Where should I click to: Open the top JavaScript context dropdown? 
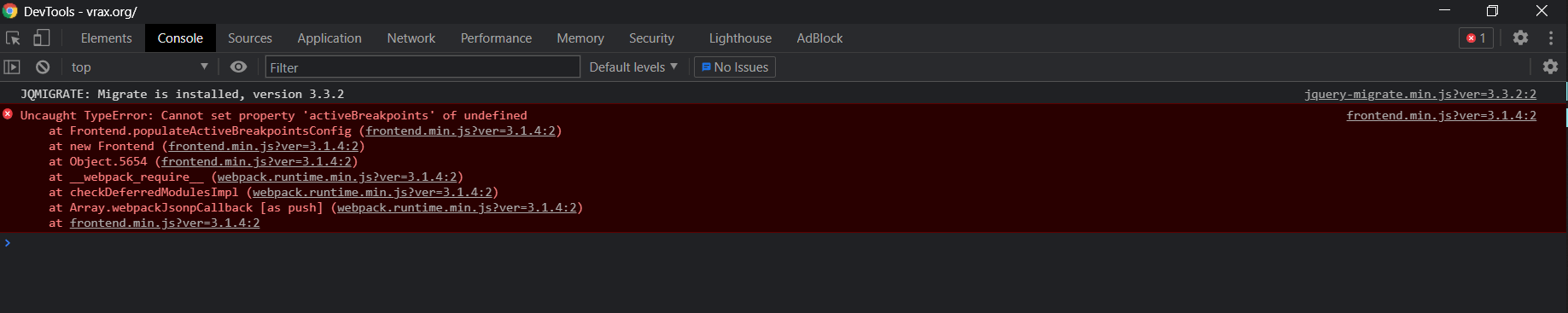pos(139,67)
